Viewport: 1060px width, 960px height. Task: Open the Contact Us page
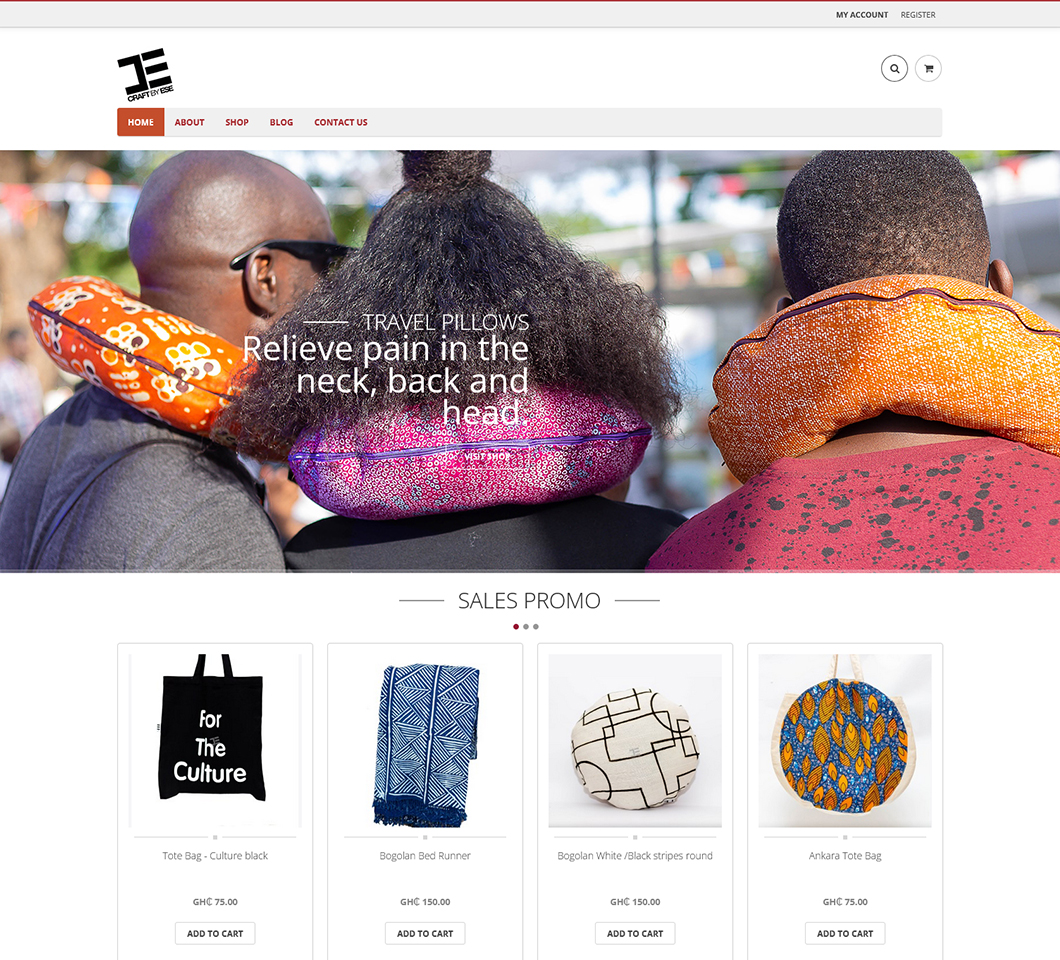(341, 122)
